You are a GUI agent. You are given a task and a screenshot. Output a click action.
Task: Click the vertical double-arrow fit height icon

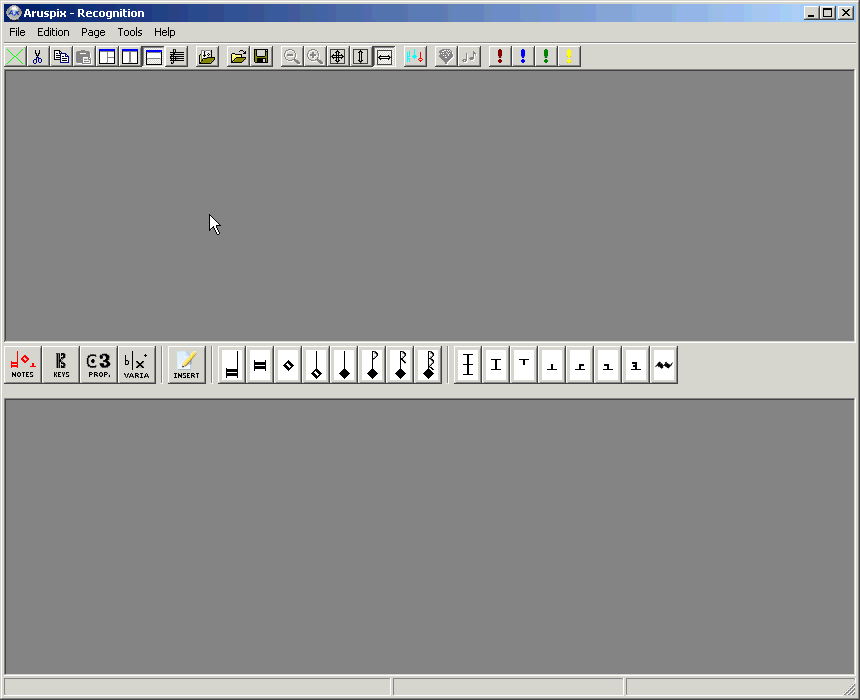(361, 57)
